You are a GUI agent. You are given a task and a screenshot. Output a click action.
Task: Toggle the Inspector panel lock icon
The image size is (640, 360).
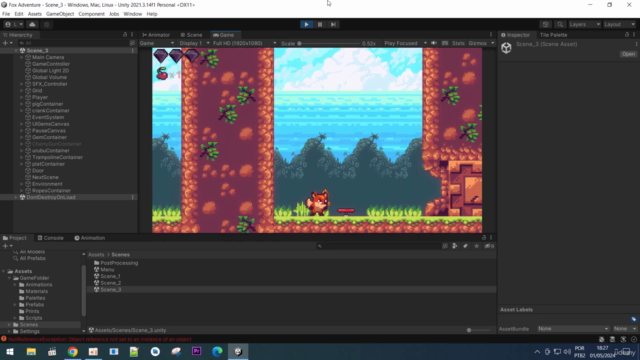[627, 35]
